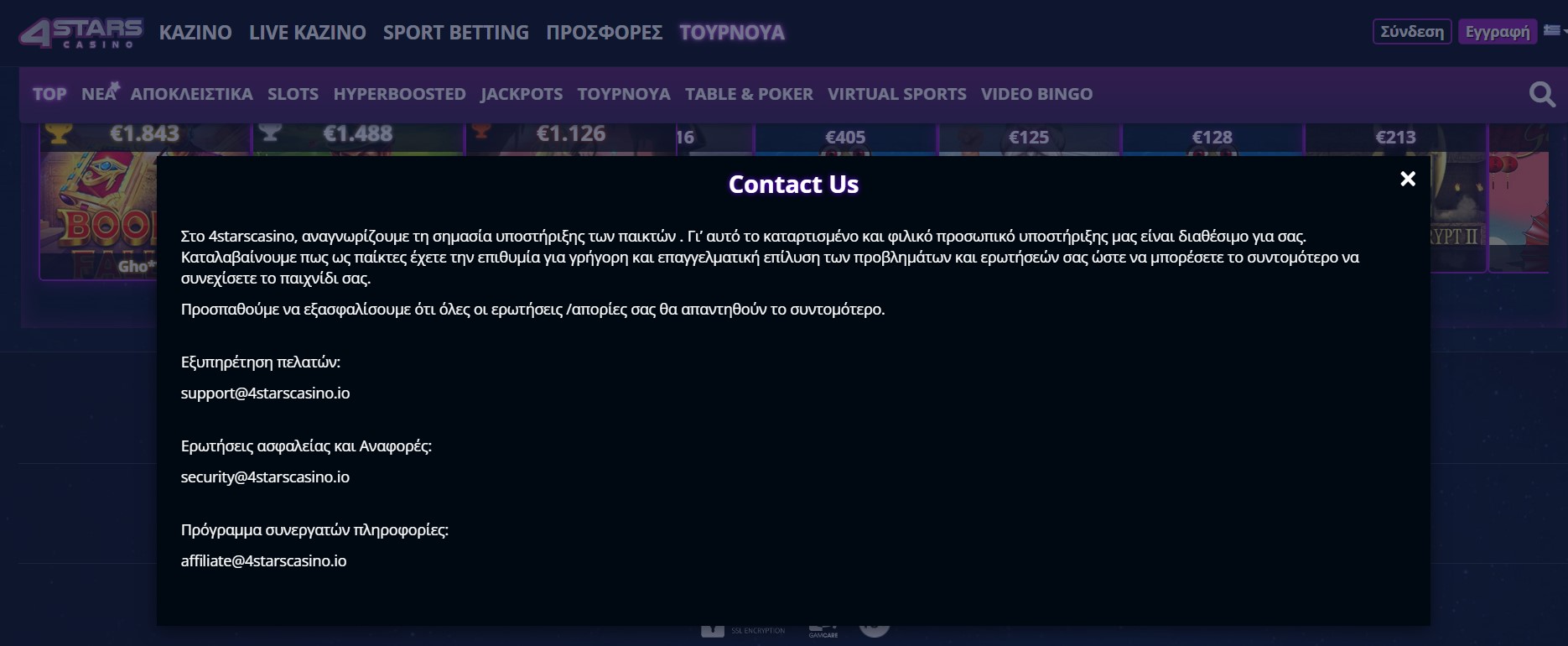Open TABLE & POKER category tab
The width and height of the screenshot is (1568, 646).
click(749, 94)
